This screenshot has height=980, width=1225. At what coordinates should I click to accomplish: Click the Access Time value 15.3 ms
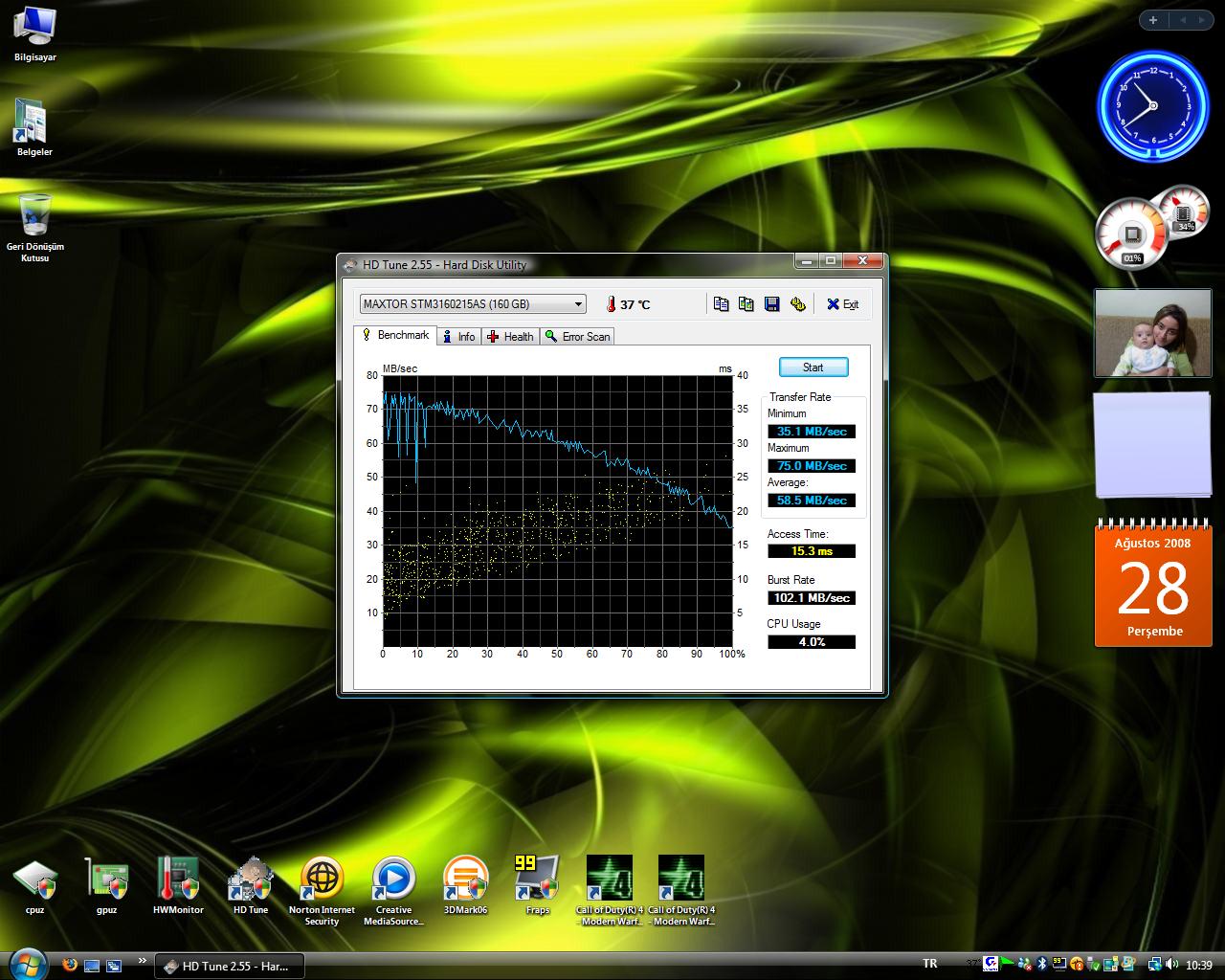pos(812,551)
